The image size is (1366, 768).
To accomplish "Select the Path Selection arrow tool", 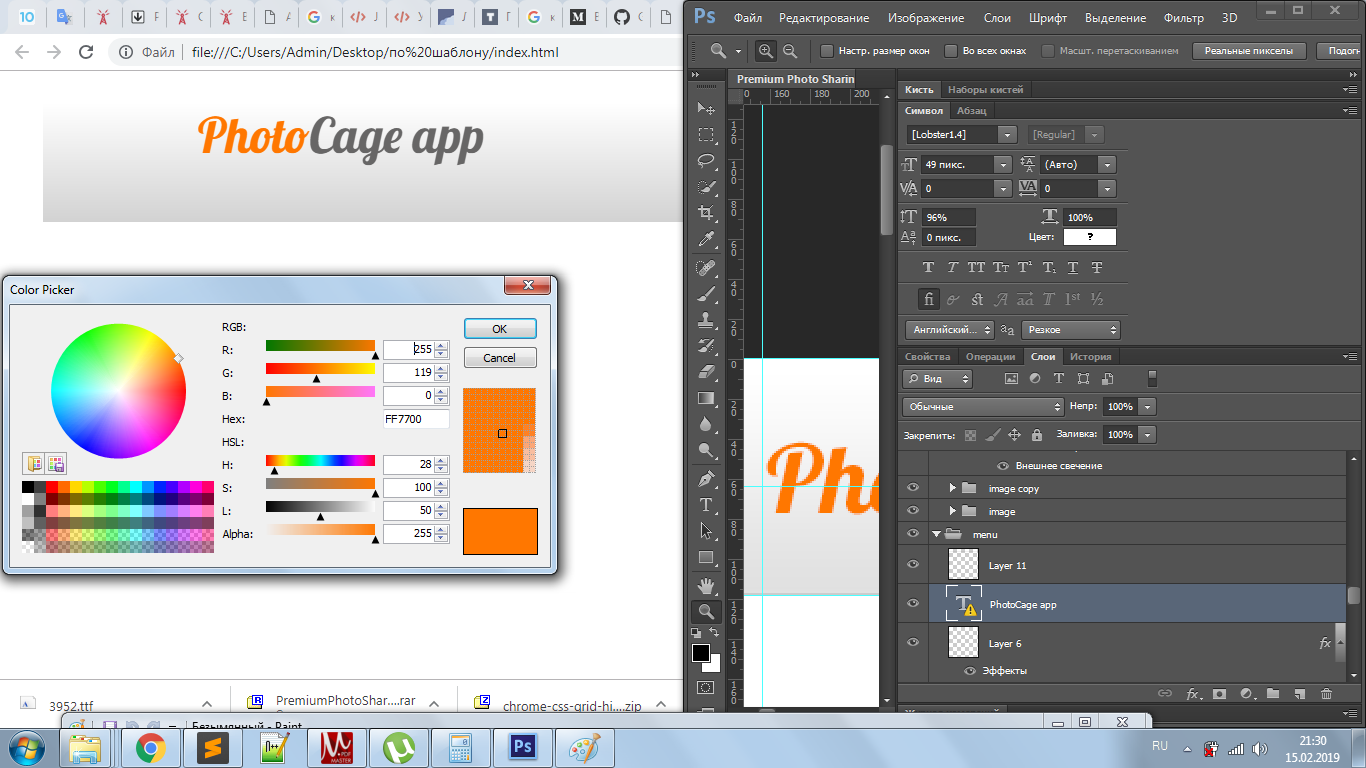I will click(x=706, y=531).
